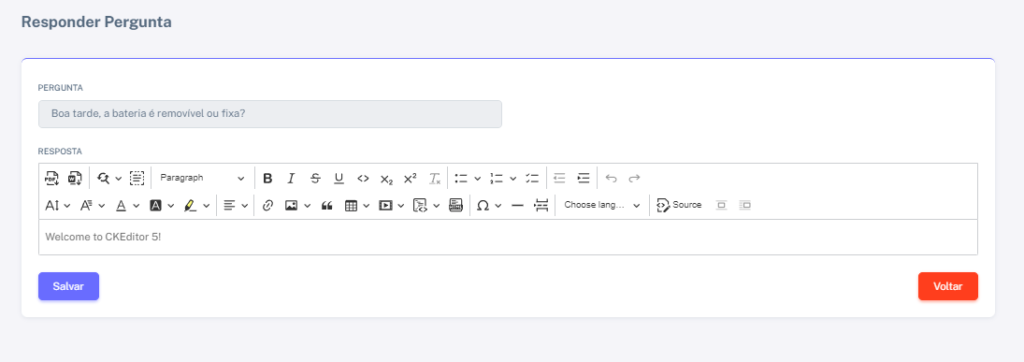Click the superscript icon
Viewport: 1024px width, 362px height.
point(410,178)
